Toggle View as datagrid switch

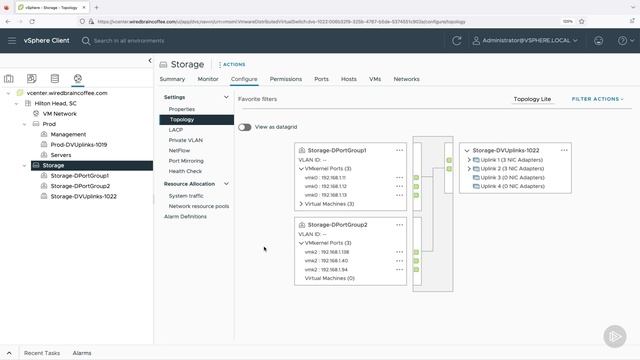pyautogui.click(x=244, y=127)
